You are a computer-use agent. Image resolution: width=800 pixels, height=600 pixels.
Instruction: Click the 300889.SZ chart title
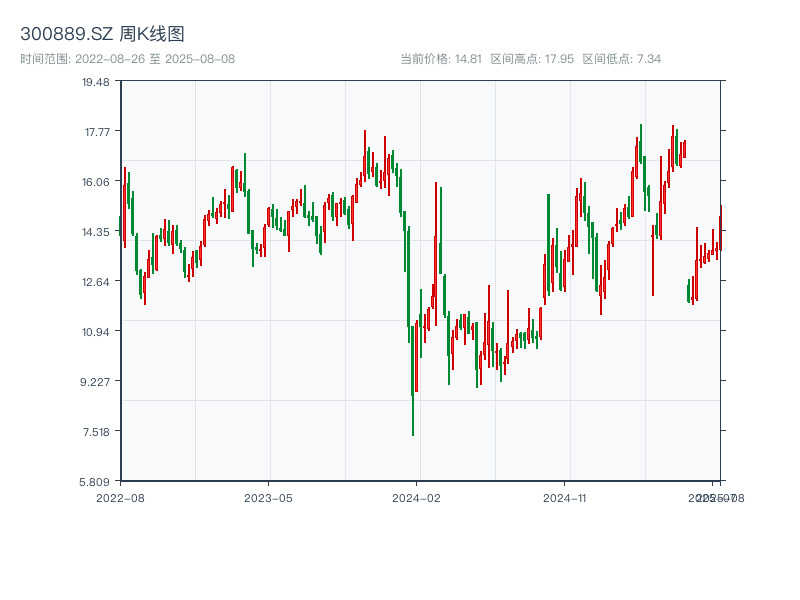click(102, 35)
